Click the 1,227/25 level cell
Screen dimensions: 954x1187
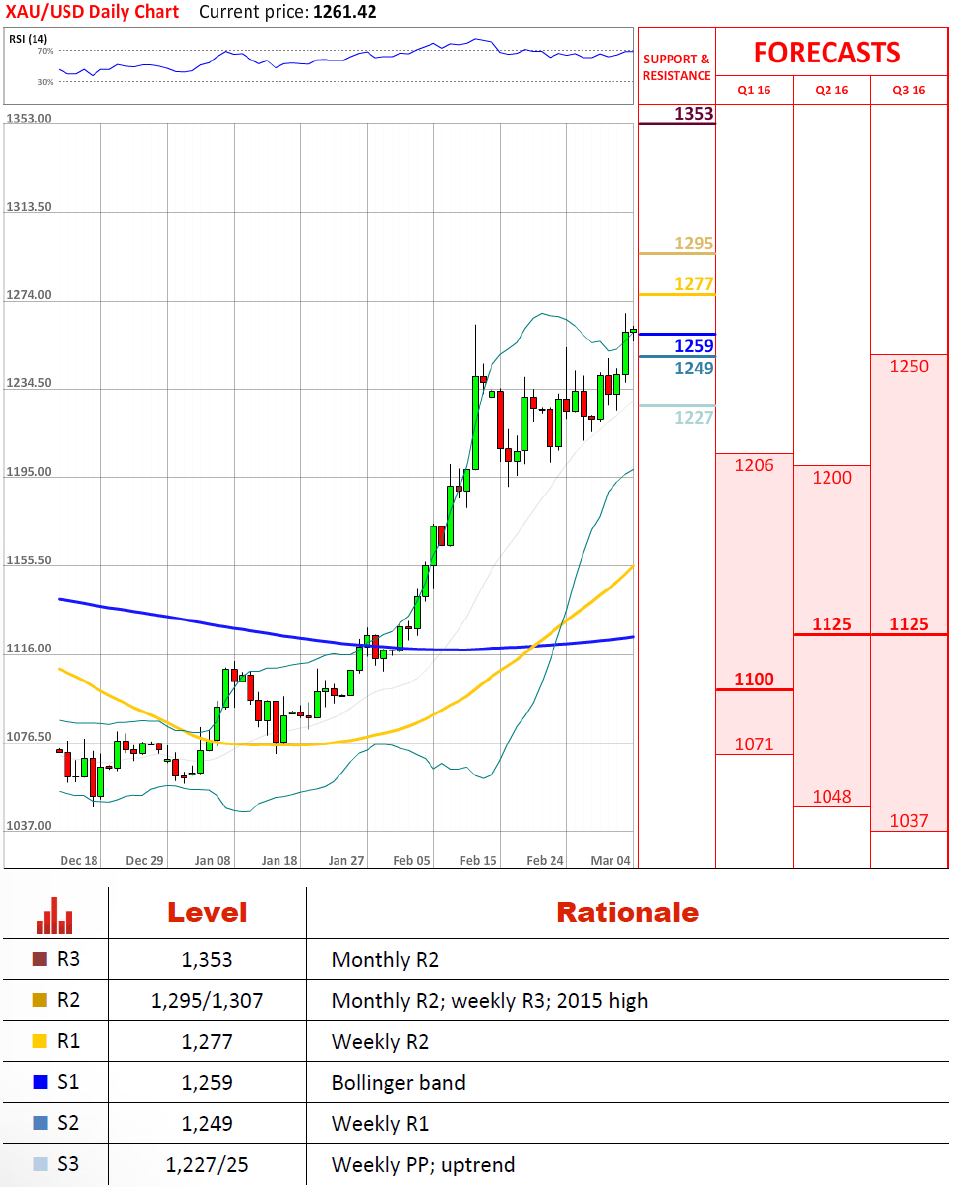pyautogui.click(x=207, y=1164)
